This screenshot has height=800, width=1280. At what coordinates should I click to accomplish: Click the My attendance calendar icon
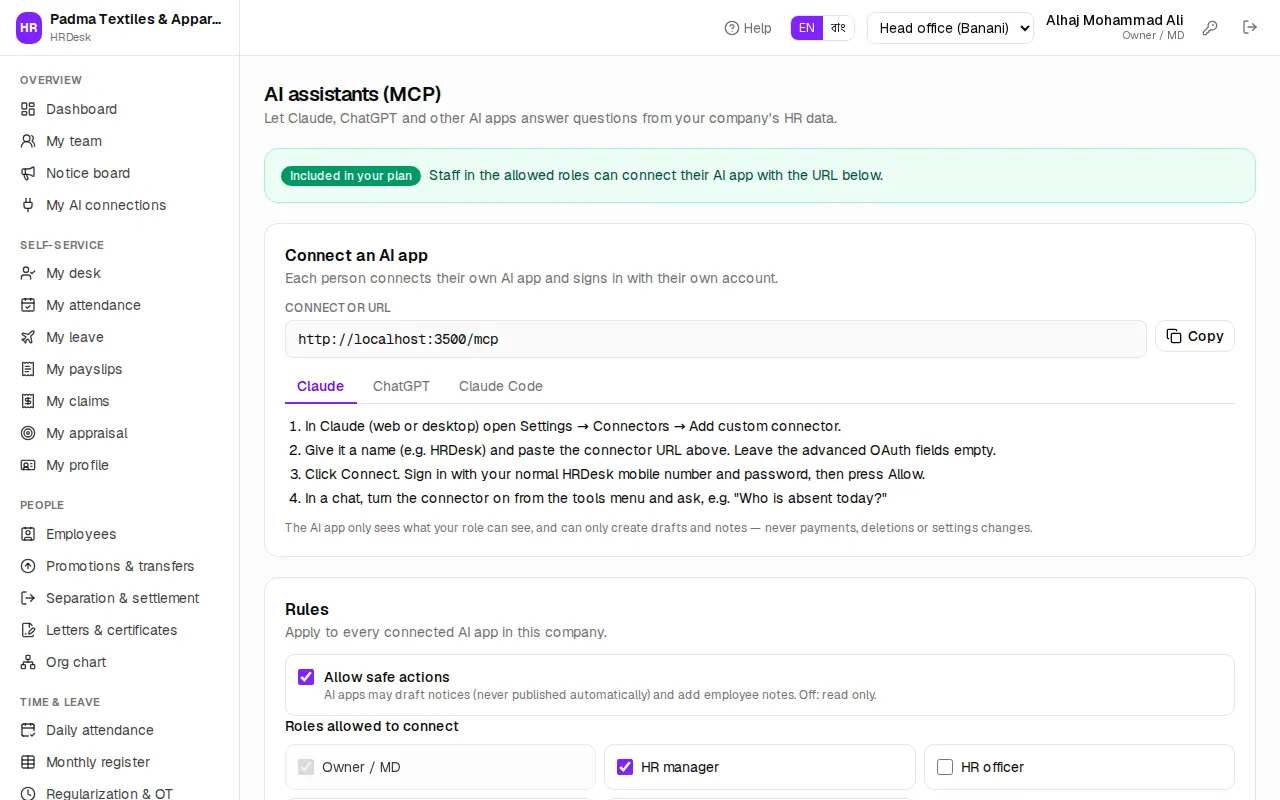(28, 305)
